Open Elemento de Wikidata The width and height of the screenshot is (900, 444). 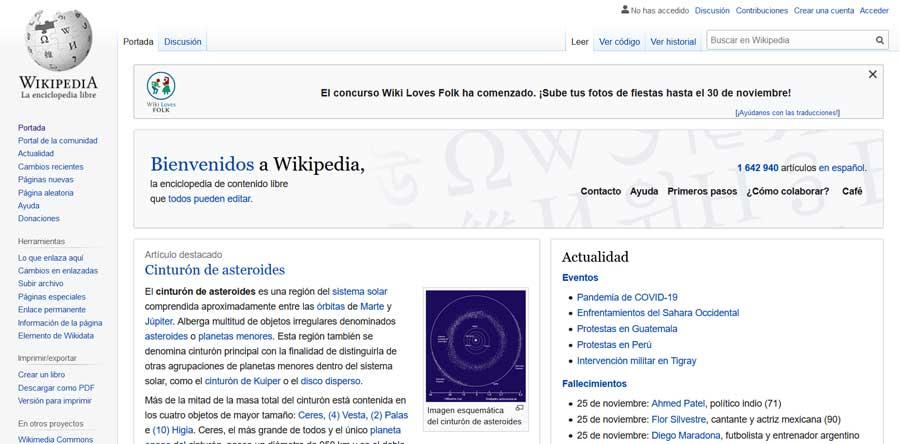[56, 336]
